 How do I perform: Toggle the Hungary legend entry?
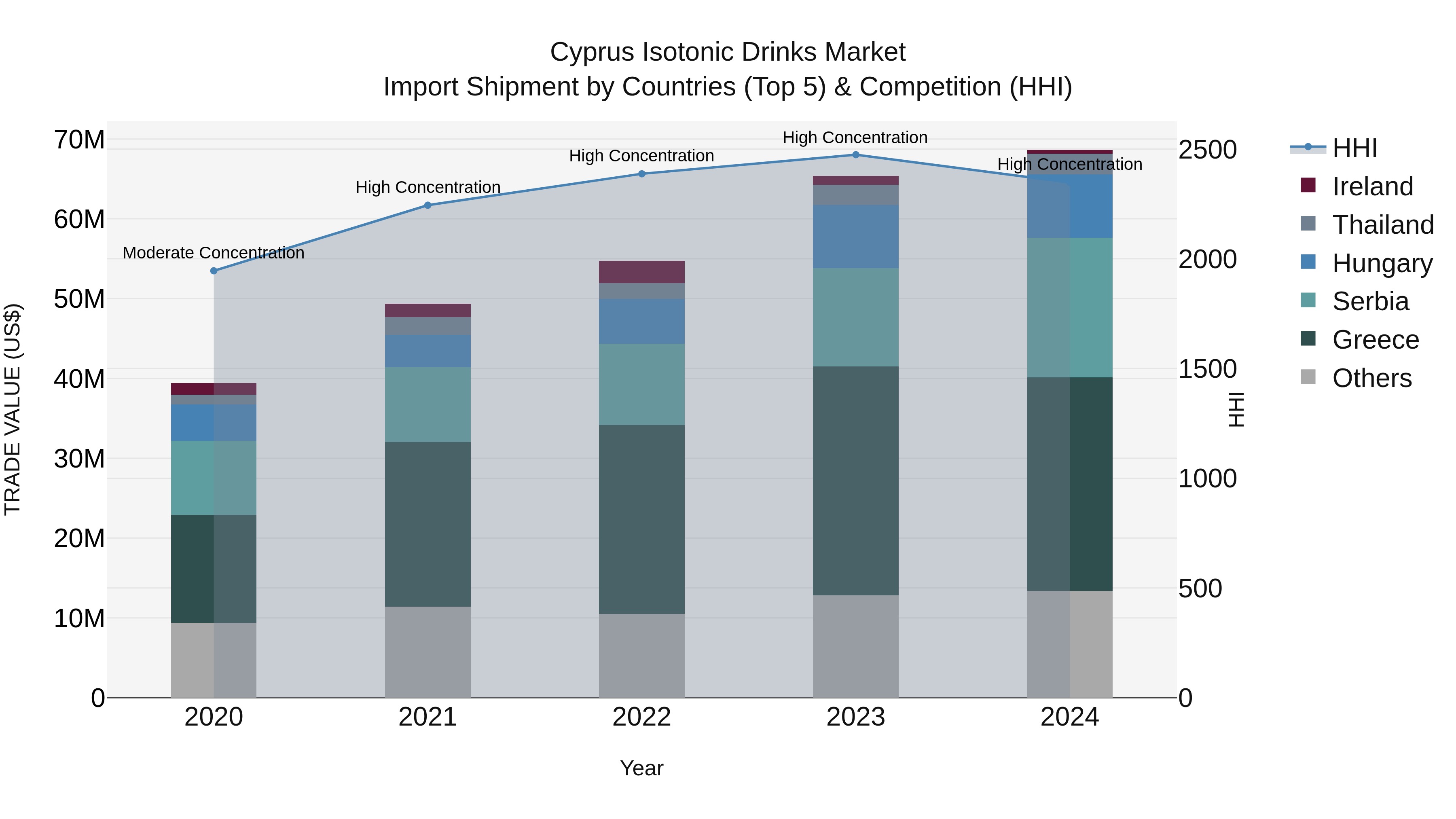[1366, 263]
